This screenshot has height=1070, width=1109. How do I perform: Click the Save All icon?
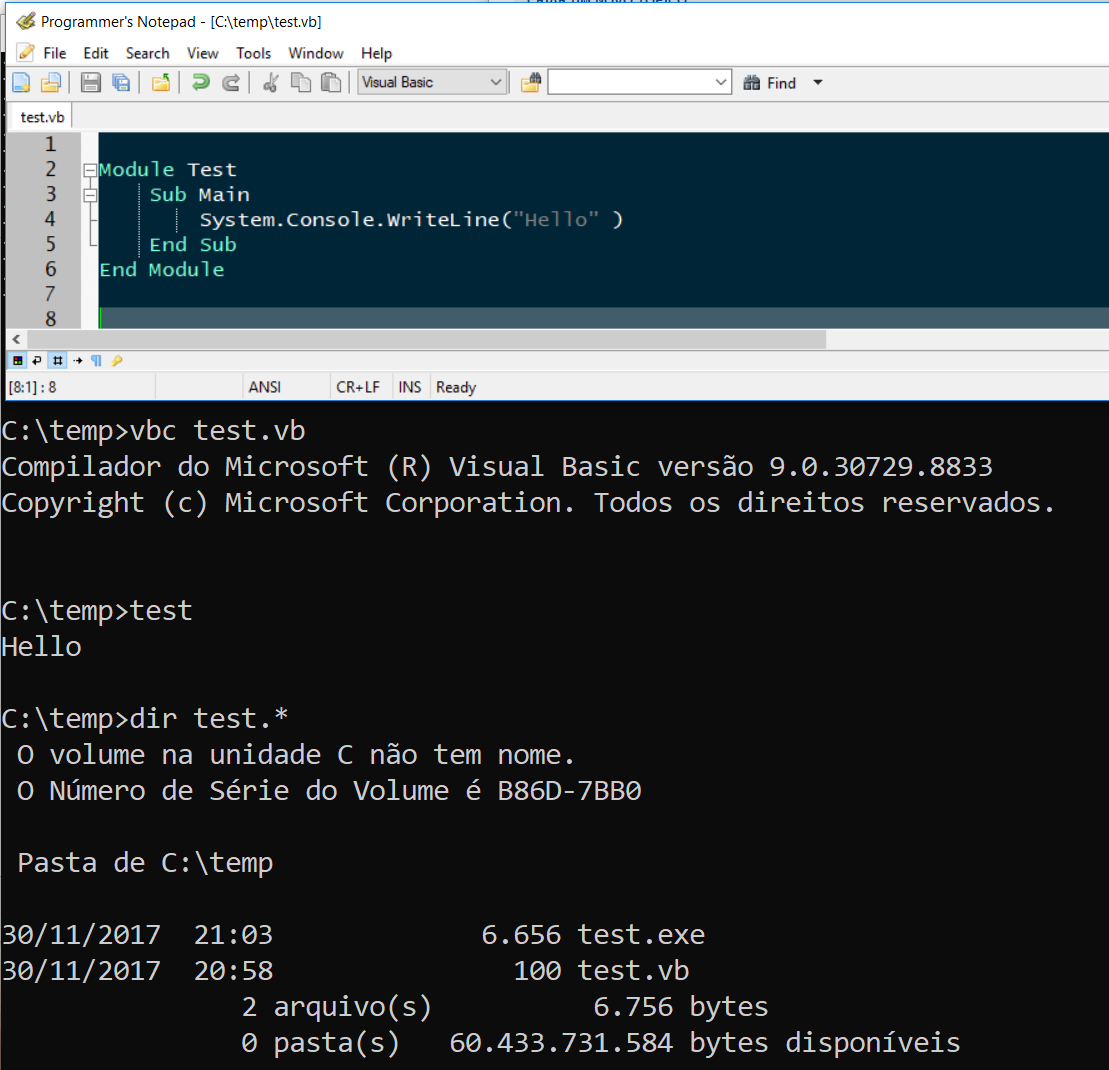coord(121,83)
